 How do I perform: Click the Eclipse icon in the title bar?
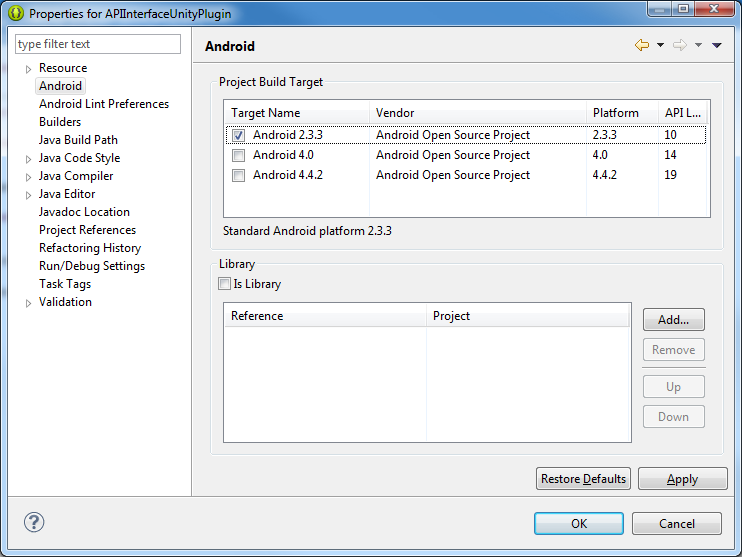16,13
